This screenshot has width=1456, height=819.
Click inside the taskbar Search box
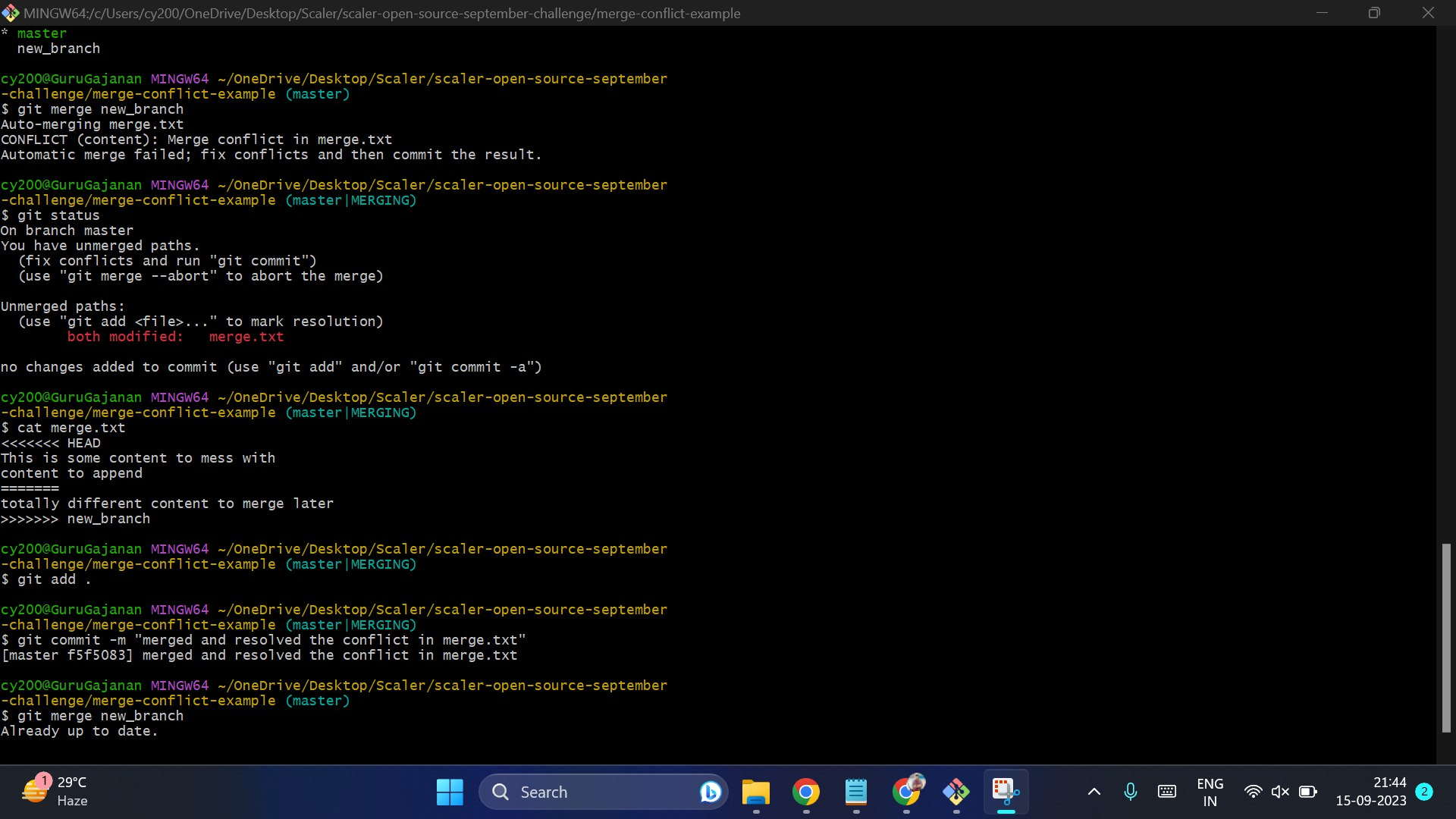pyautogui.click(x=584, y=791)
